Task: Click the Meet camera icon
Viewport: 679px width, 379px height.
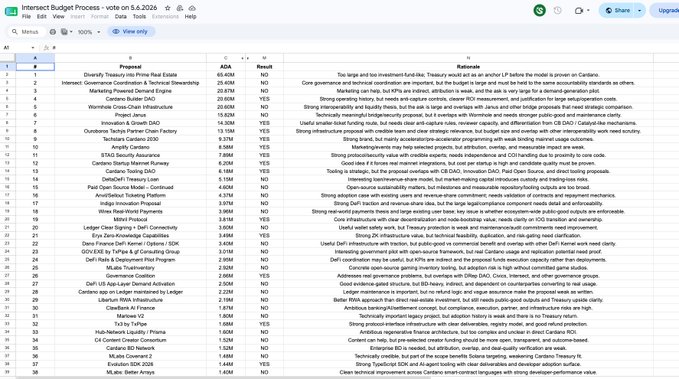Action: 579,10
